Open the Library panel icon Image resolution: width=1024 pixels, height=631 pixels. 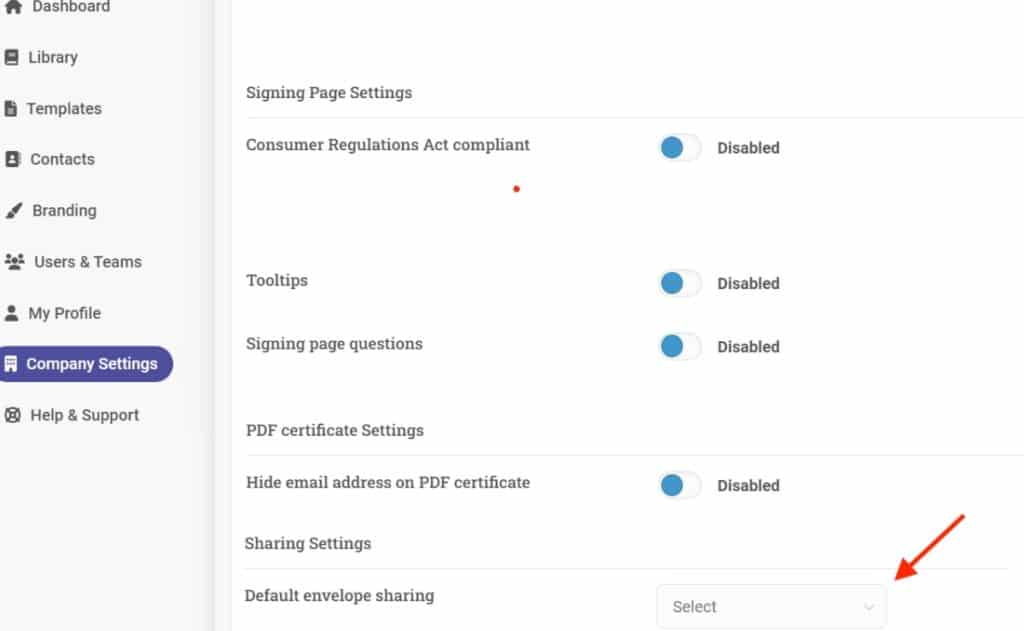[x=14, y=57]
